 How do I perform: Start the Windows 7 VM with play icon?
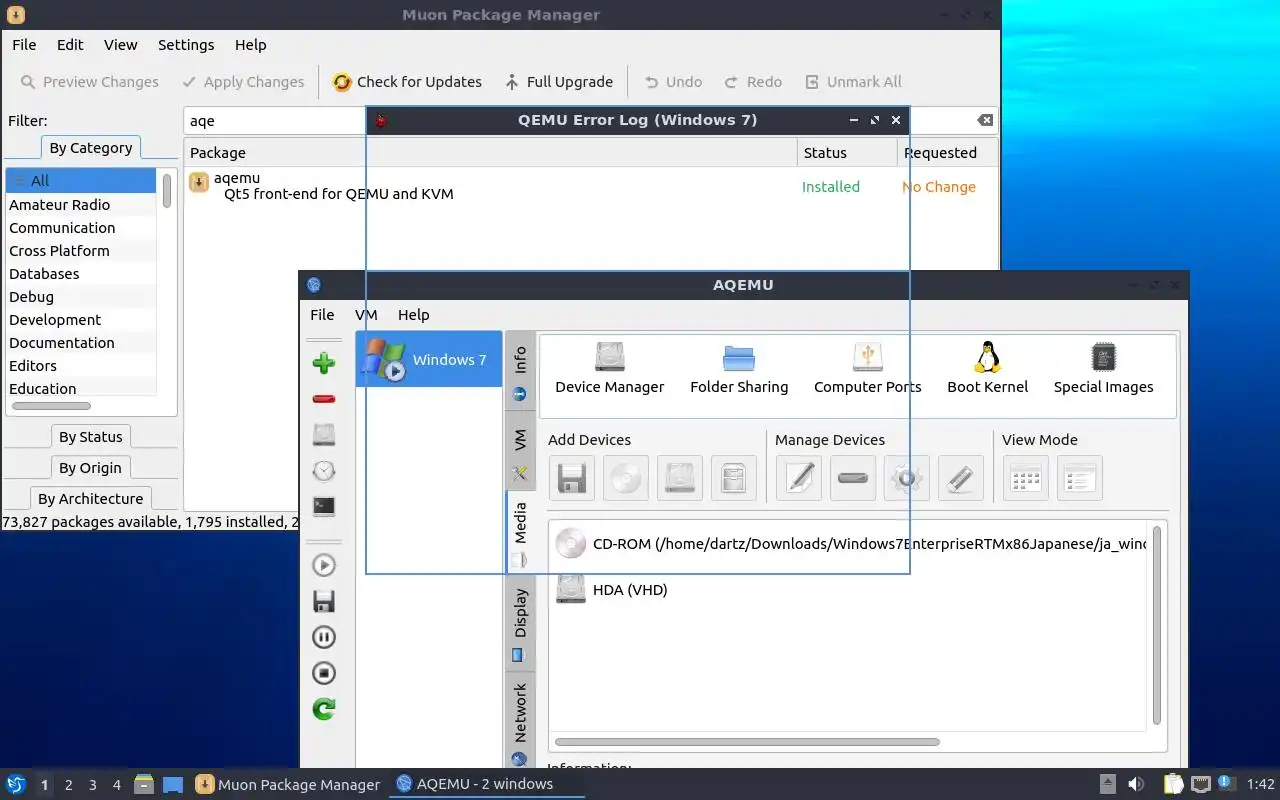(x=323, y=565)
